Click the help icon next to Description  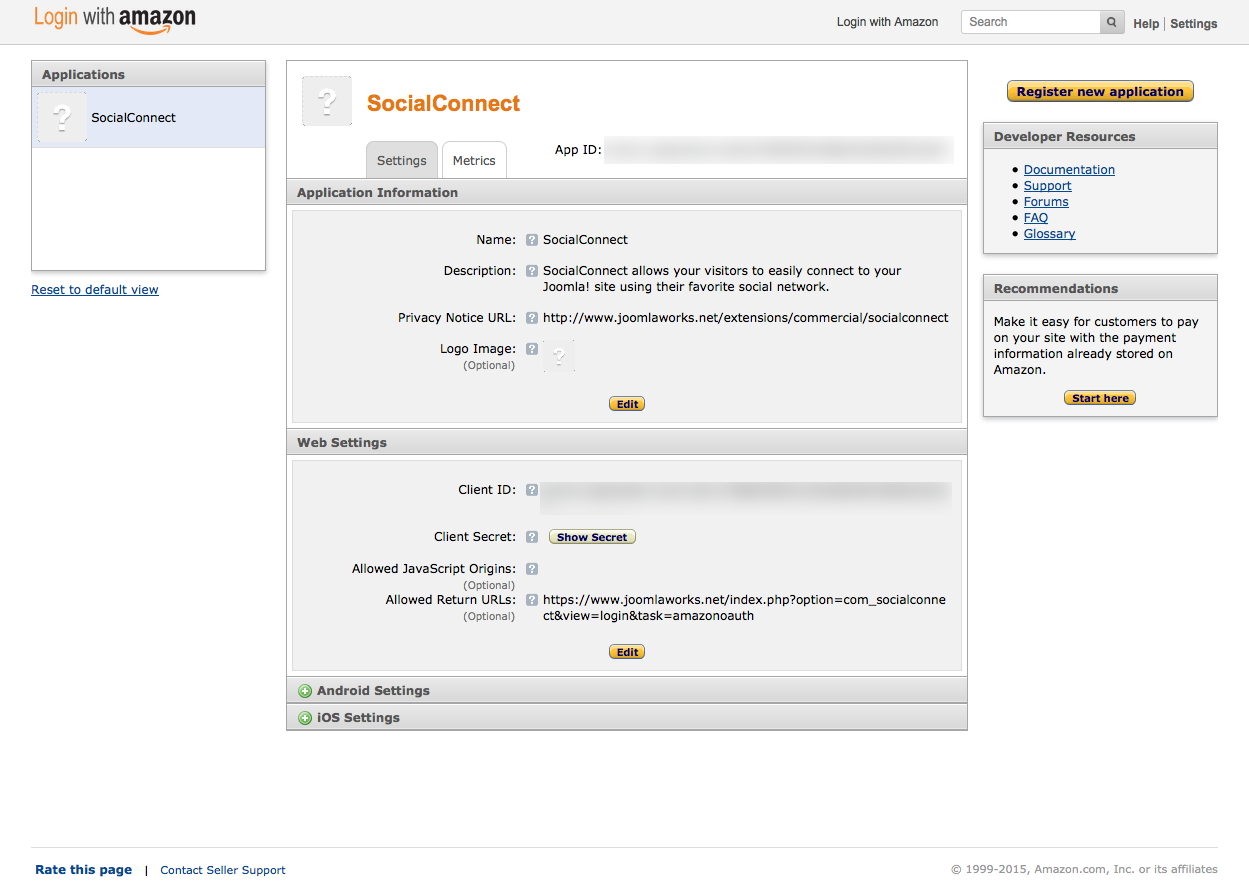(532, 271)
